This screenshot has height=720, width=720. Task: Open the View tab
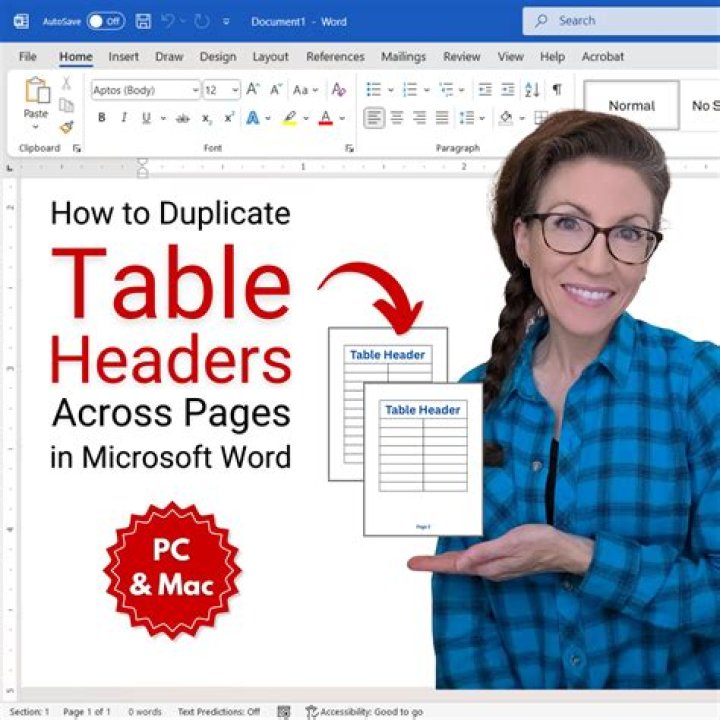(x=511, y=56)
